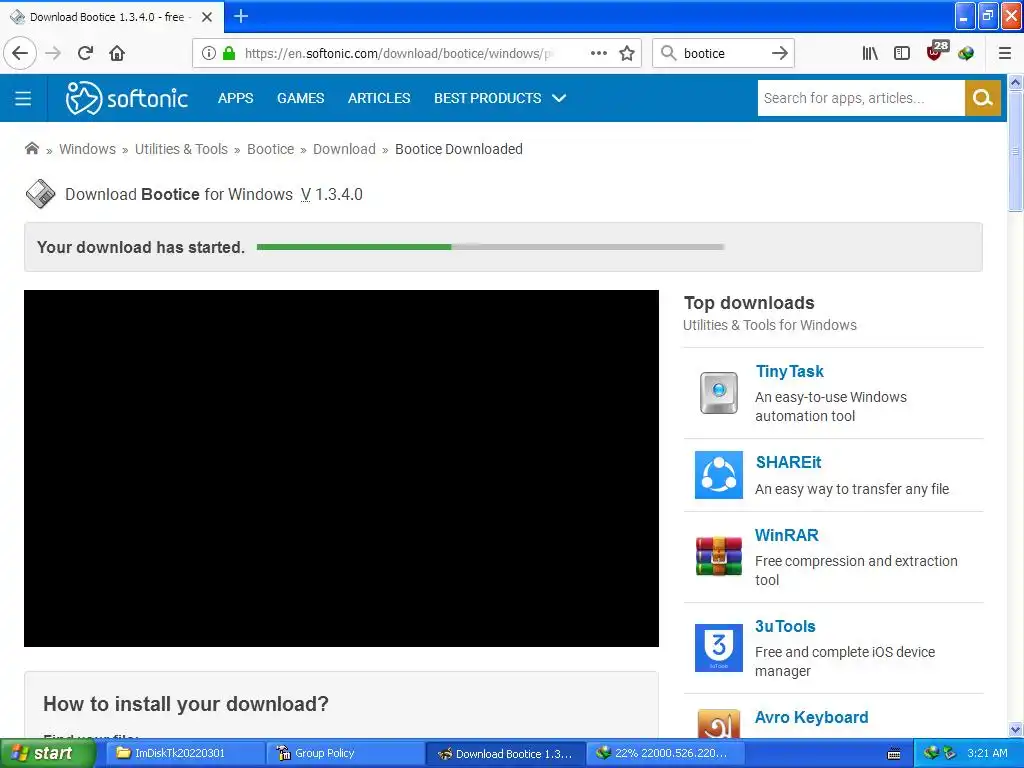Show site information icon in address bar
Viewport: 1024px width, 768px height.
(208, 54)
